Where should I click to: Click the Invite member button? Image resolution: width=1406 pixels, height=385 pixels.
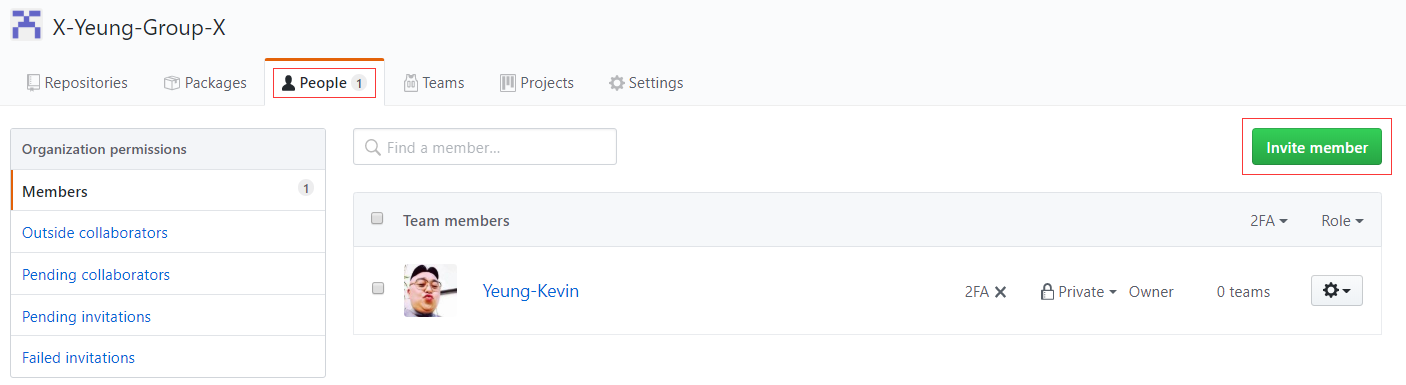point(1317,147)
